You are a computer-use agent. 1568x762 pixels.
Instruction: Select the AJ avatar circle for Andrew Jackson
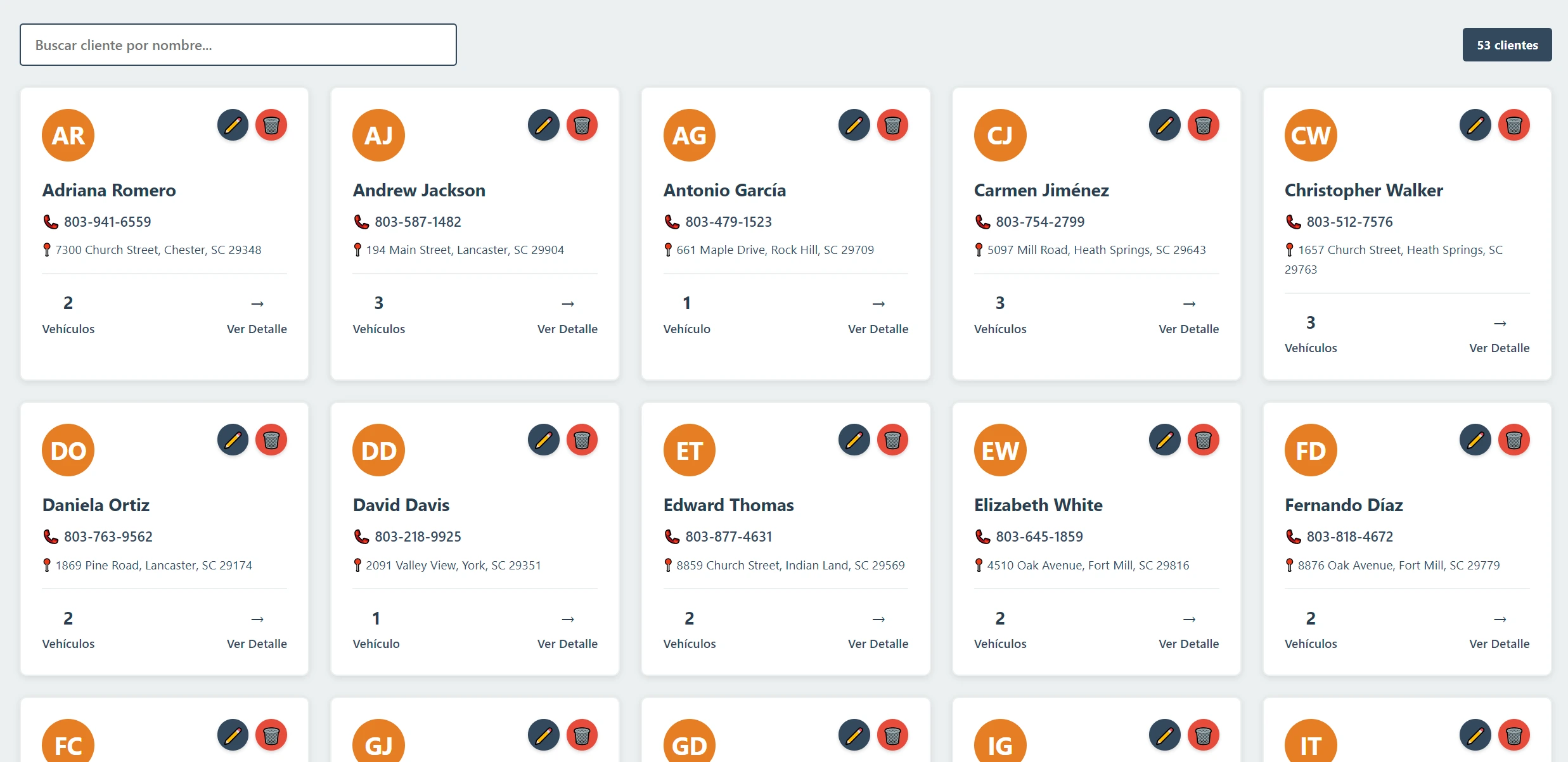point(378,134)
